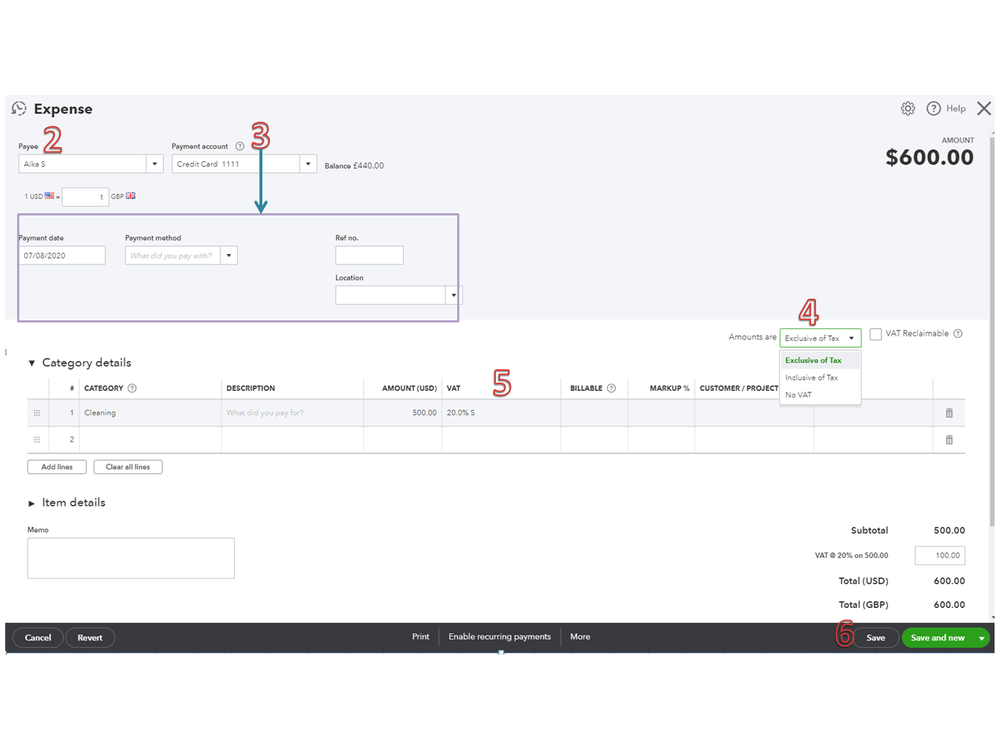
Task: Click the Memo text box
Action: (131, 558)
